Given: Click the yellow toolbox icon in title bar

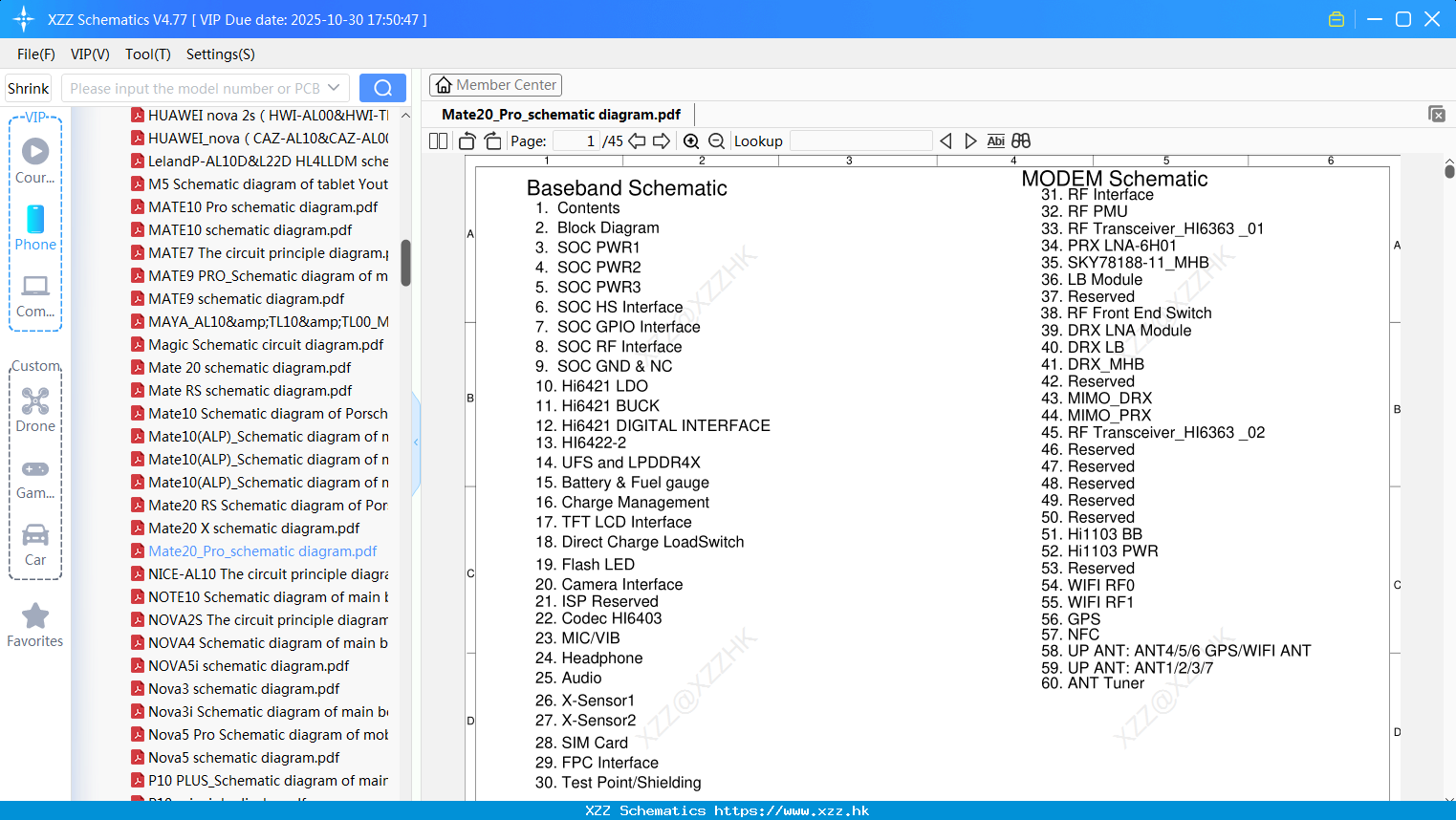Looking at the screenshot, I should tap(1336, 19).
